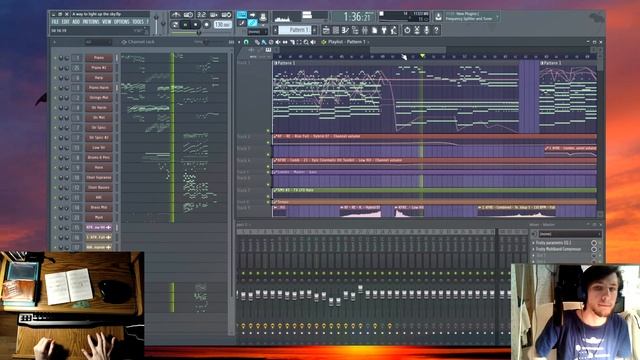This screenshot has height=360, width=640.
Task: Open the global snap dropdown under blue buttons
Action: point(258,31)
